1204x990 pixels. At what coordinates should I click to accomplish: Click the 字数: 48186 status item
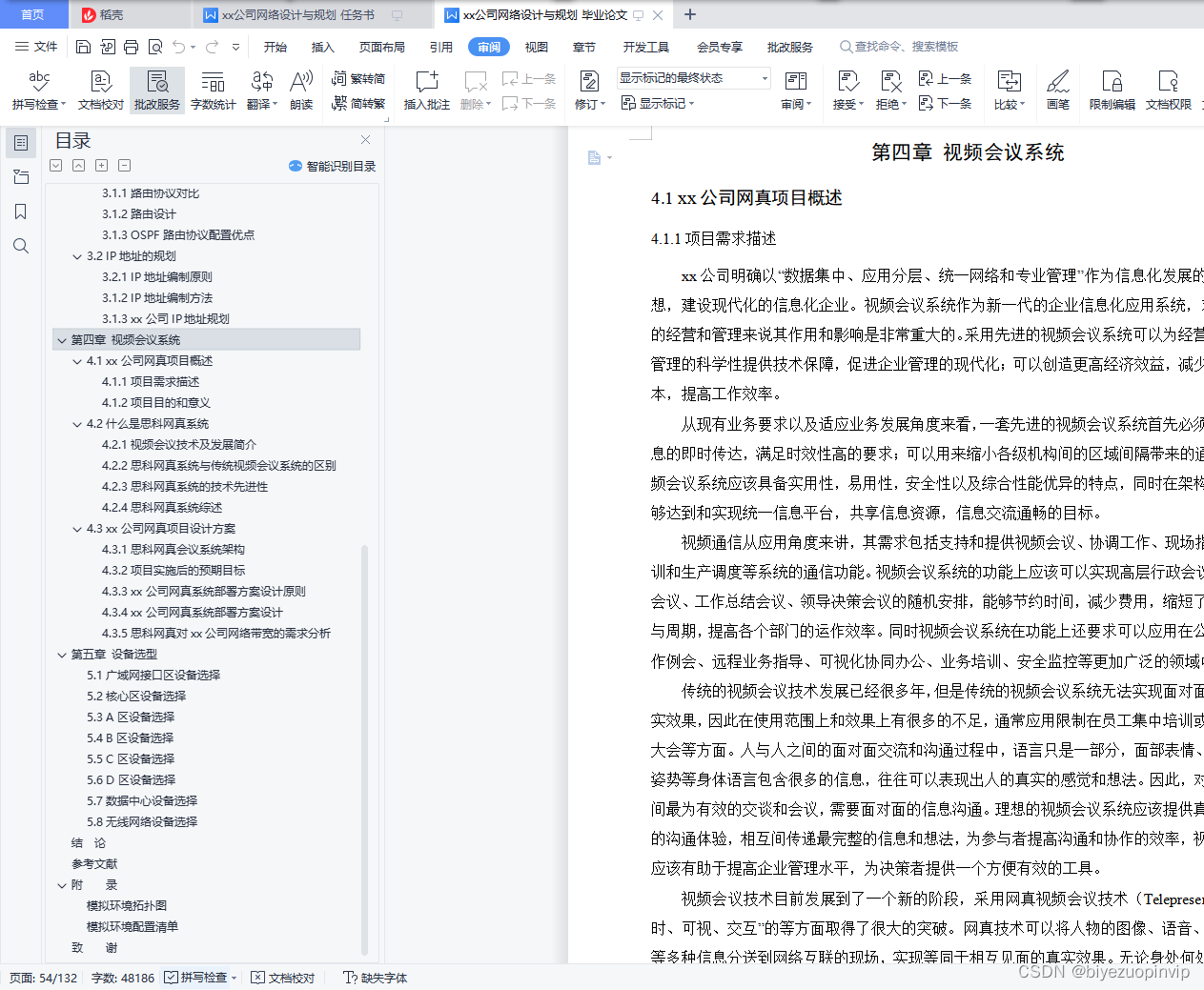coord(123,978)
